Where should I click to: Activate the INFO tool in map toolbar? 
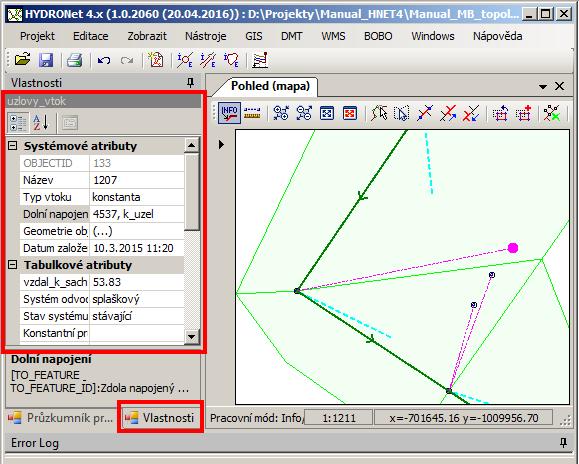coord(229,113)
